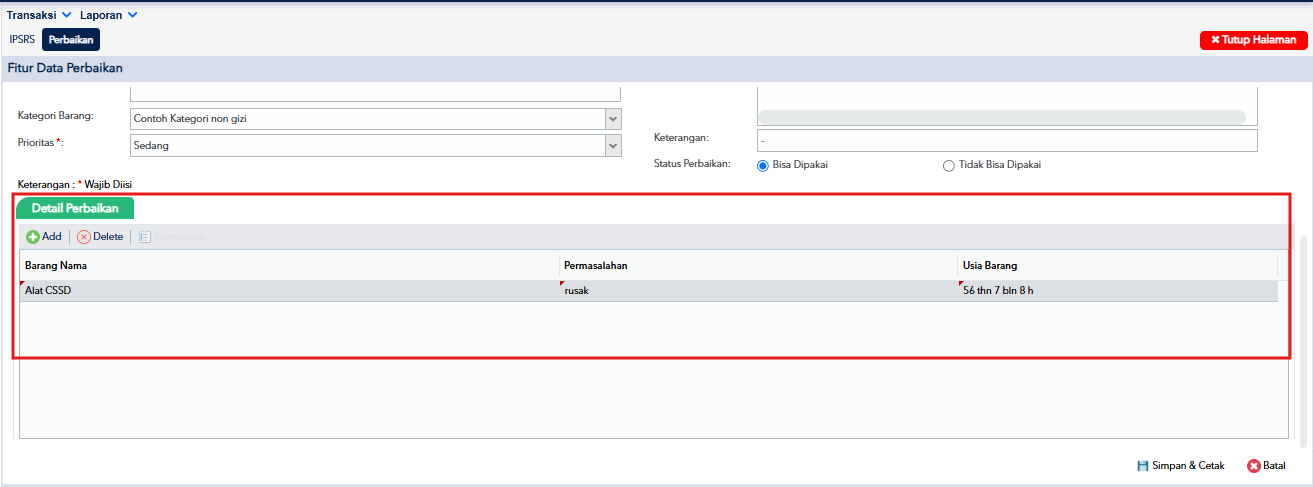Select the Tidak Bisa Dipakai option
Screen dimensions: 1313x487
pos(949,166)
